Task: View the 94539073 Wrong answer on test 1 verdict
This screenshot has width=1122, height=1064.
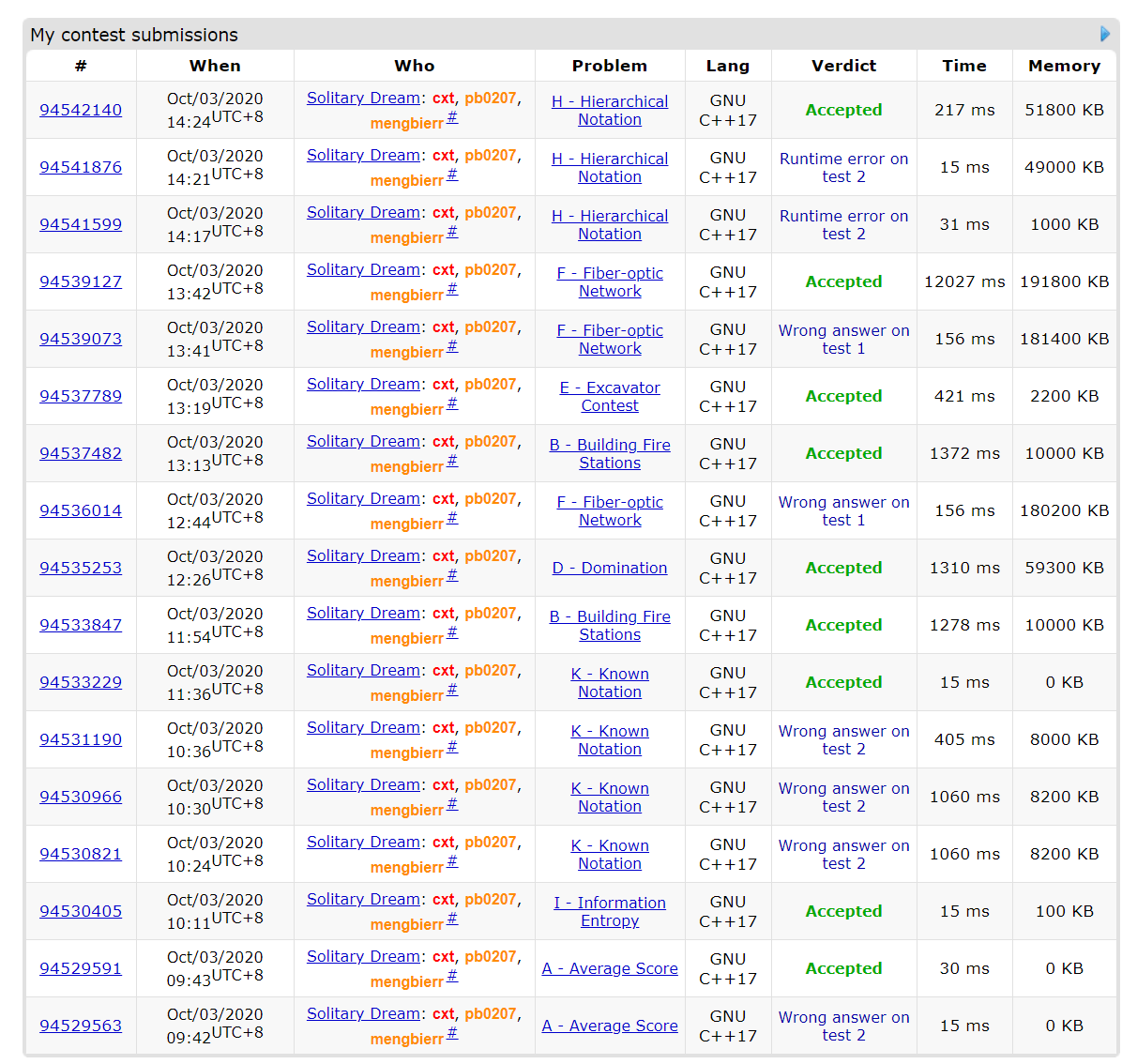Action: pos(843,339)
